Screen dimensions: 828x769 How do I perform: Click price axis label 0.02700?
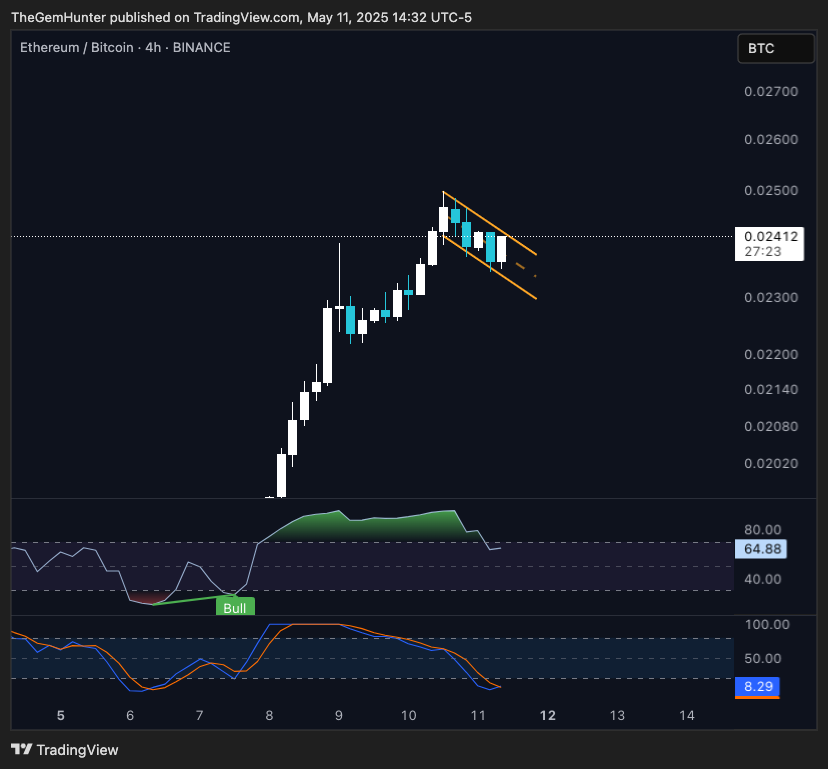(x=771, y=91)
